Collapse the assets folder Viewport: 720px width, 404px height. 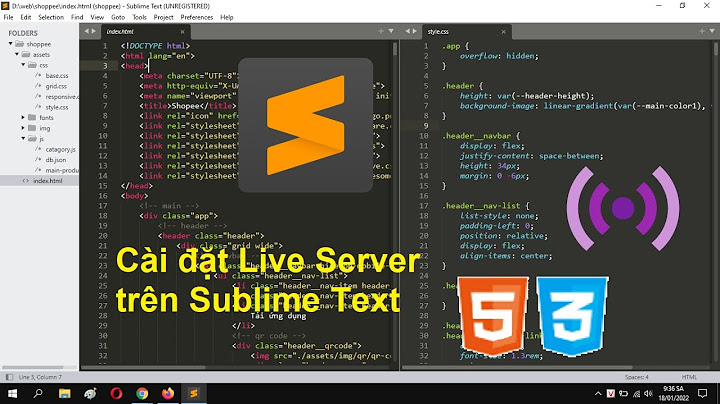click(x=17, y=54)
